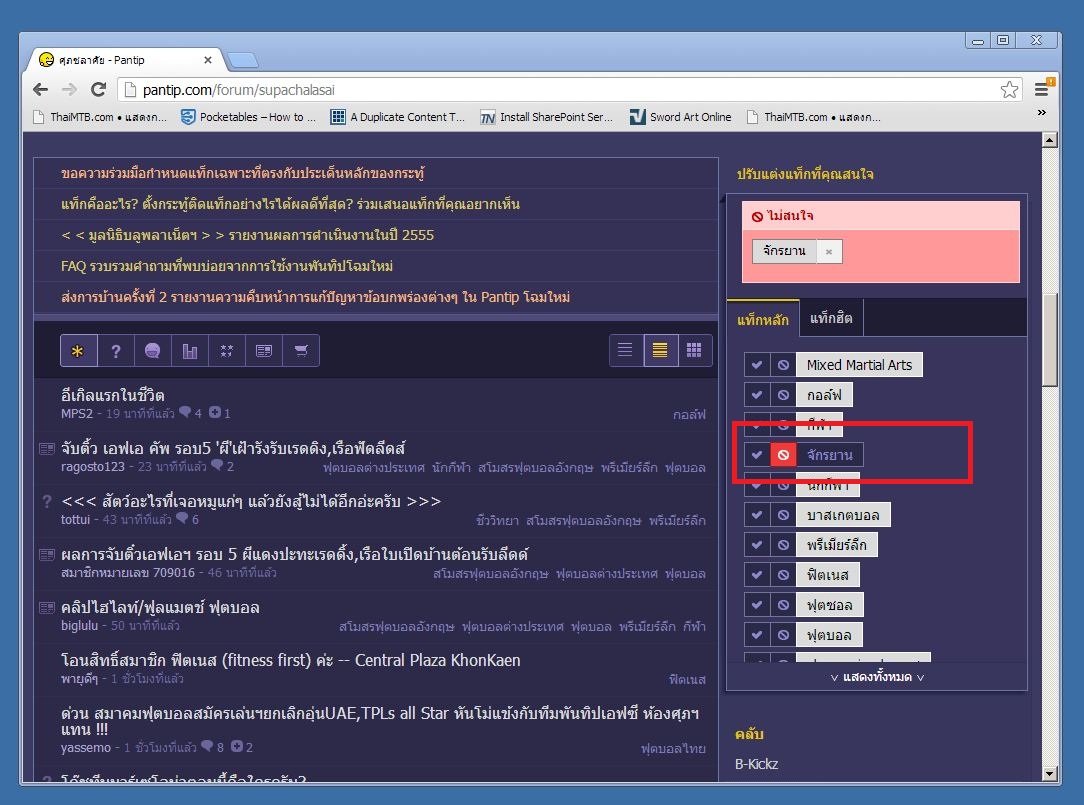Open fitness first Central Plaza KhonKaen topic
Image resolution: width=1084 pixels, height=805 pixels.
[x=290, y=660]
